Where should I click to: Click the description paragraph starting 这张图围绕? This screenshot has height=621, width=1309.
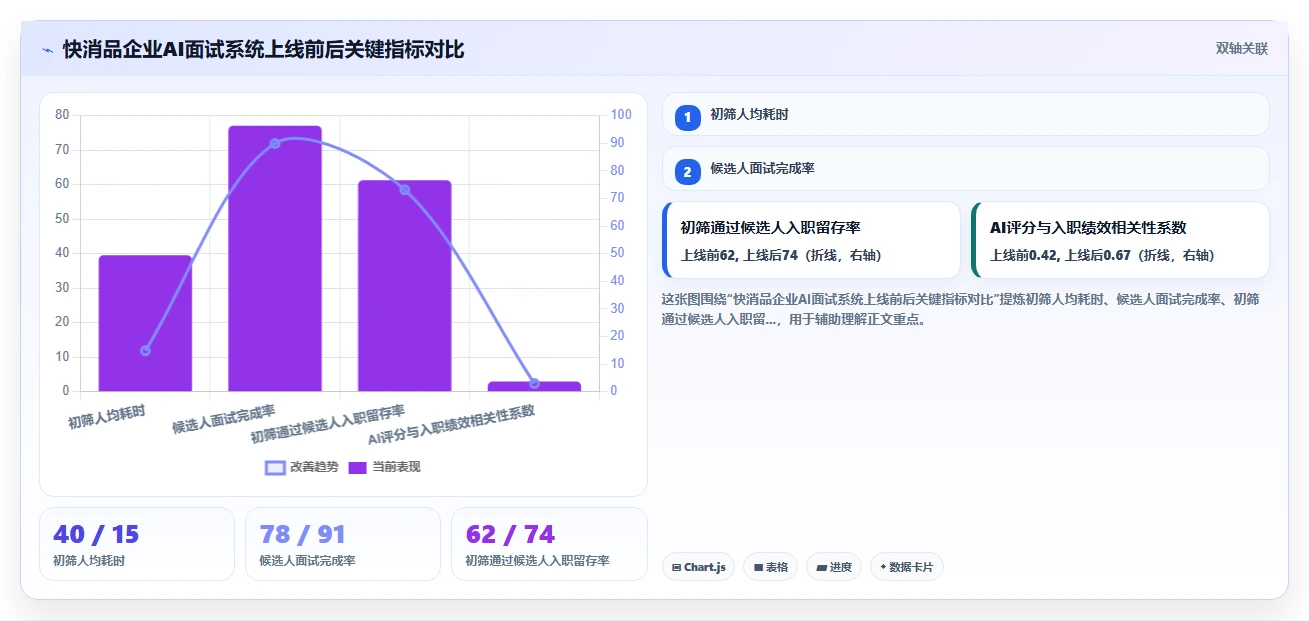click(x=961, y=309)
